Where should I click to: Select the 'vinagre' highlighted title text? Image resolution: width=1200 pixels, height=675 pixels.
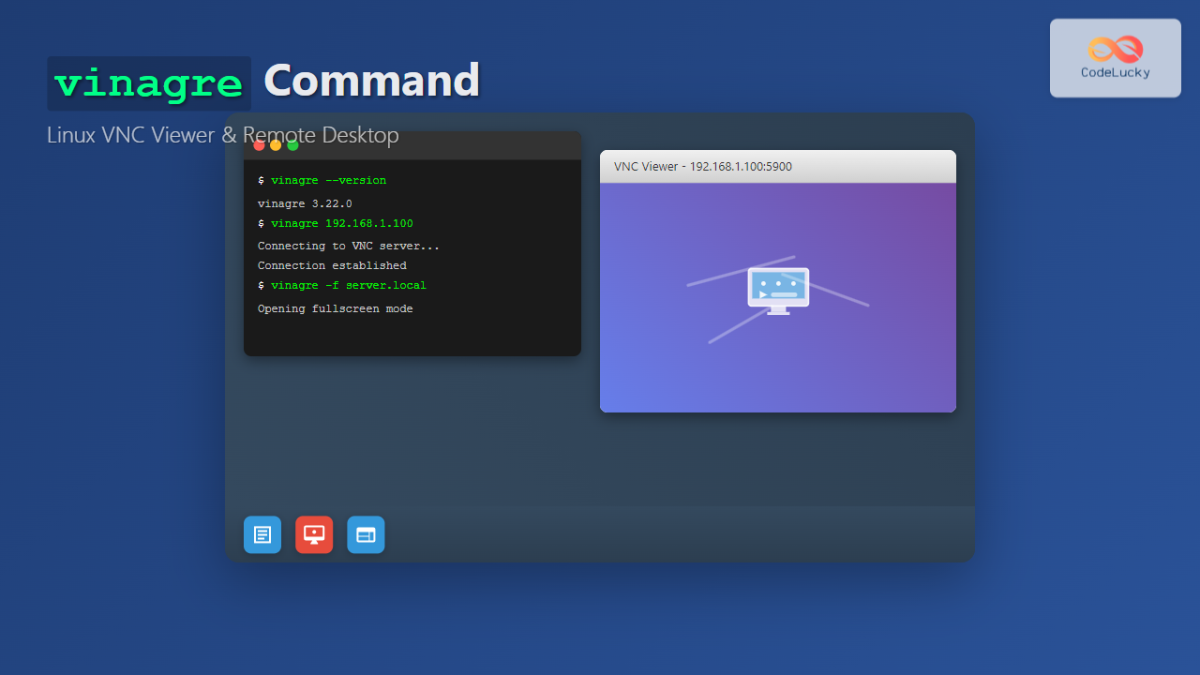148,82
